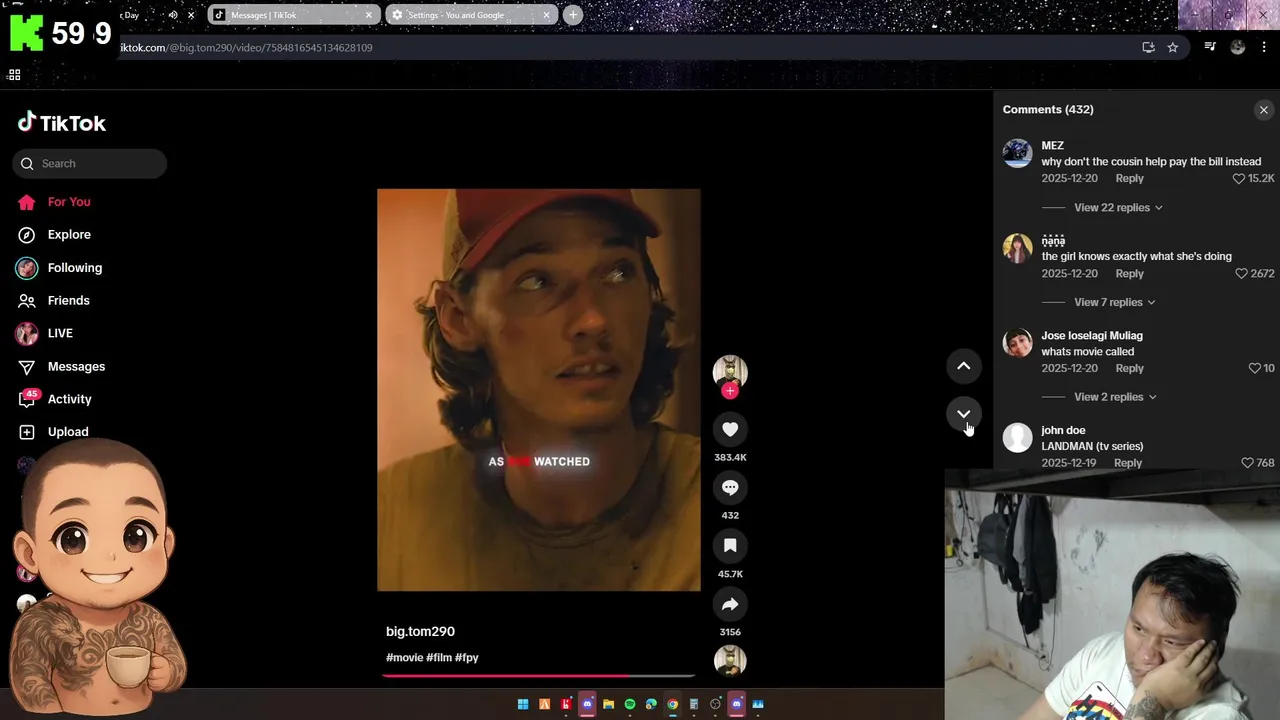The height and width of the screenshot is (720, 1280).
Task: Open the spinning sound disc below share
Action: (x=730, y=661)
